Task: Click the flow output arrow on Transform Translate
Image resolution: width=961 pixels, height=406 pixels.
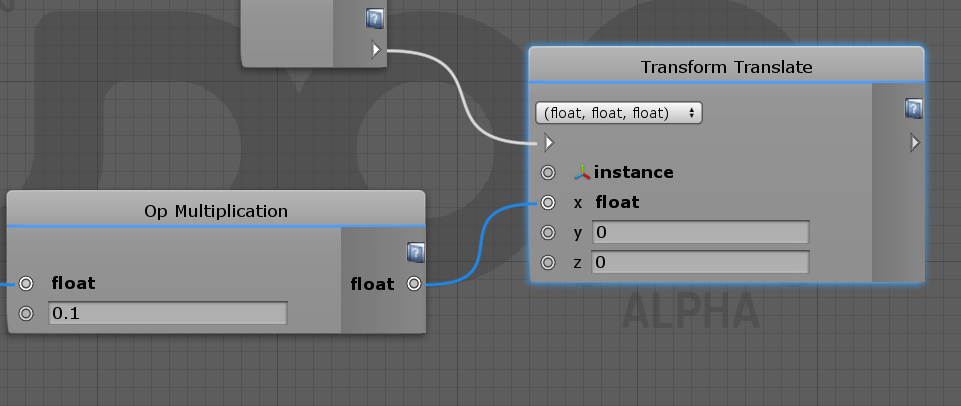Action: (915, 143)
